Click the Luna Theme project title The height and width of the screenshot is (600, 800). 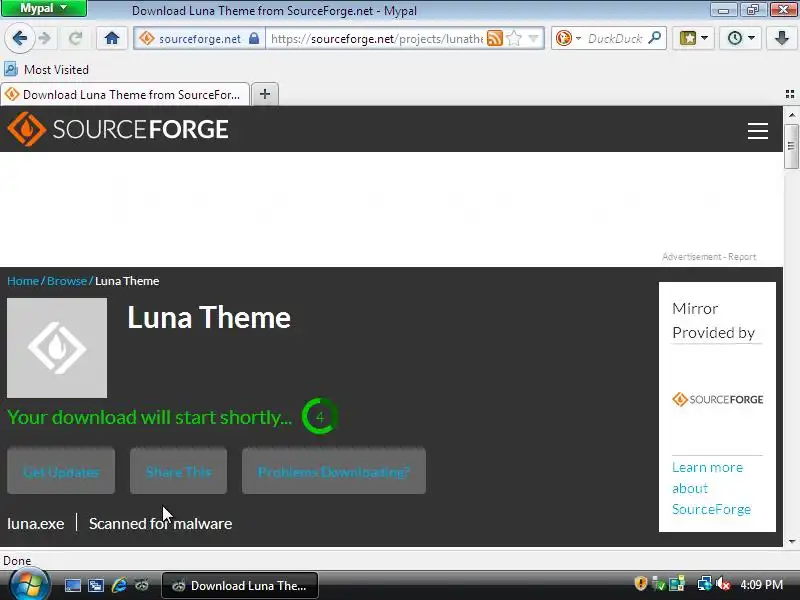(209, 317)
